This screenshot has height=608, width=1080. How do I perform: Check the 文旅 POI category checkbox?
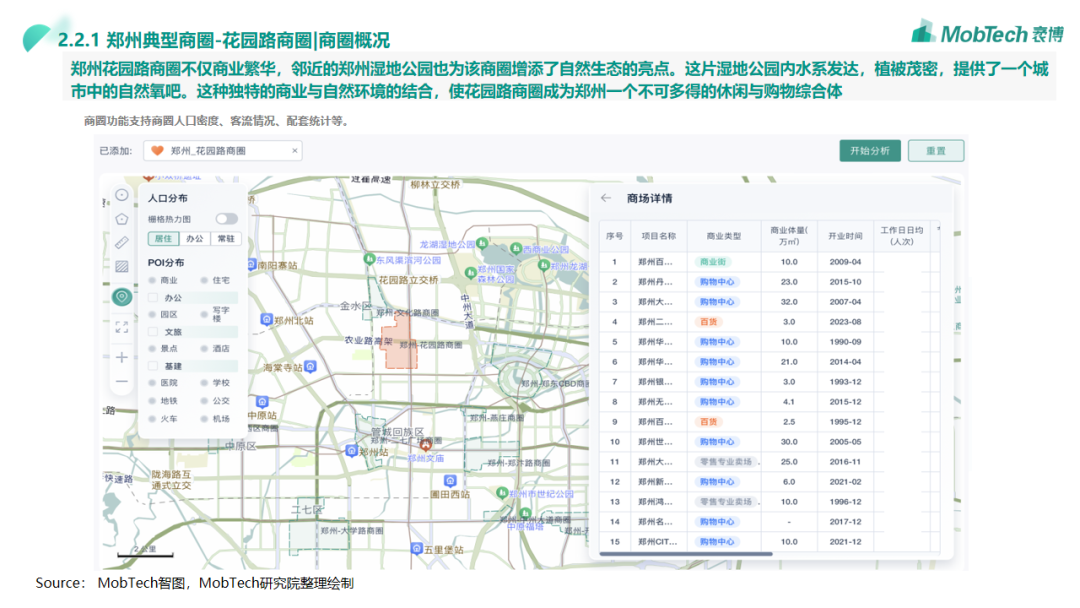[x=153, y=332]
